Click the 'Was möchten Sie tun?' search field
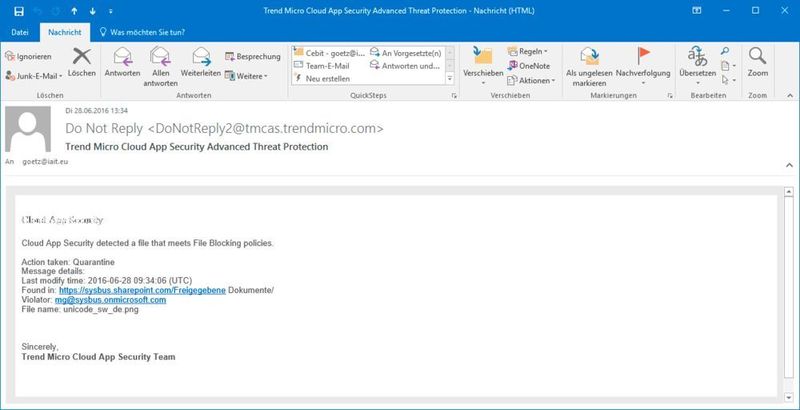Viewport: 800px width, 410px height. coord(142,32)
